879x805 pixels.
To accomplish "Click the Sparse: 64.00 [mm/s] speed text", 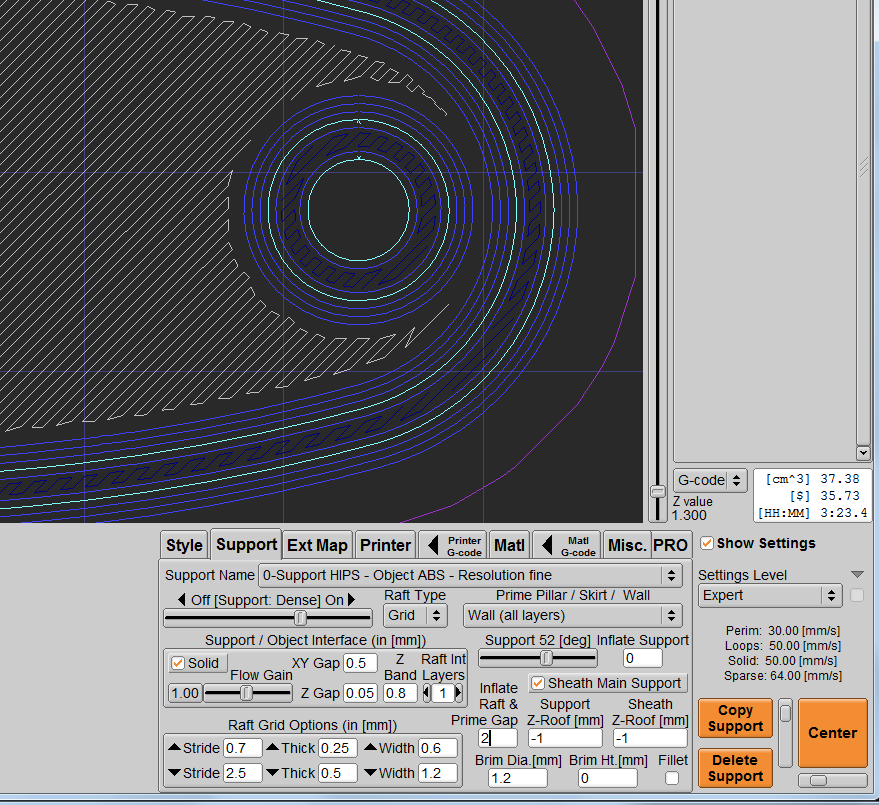I will point(783,676).
